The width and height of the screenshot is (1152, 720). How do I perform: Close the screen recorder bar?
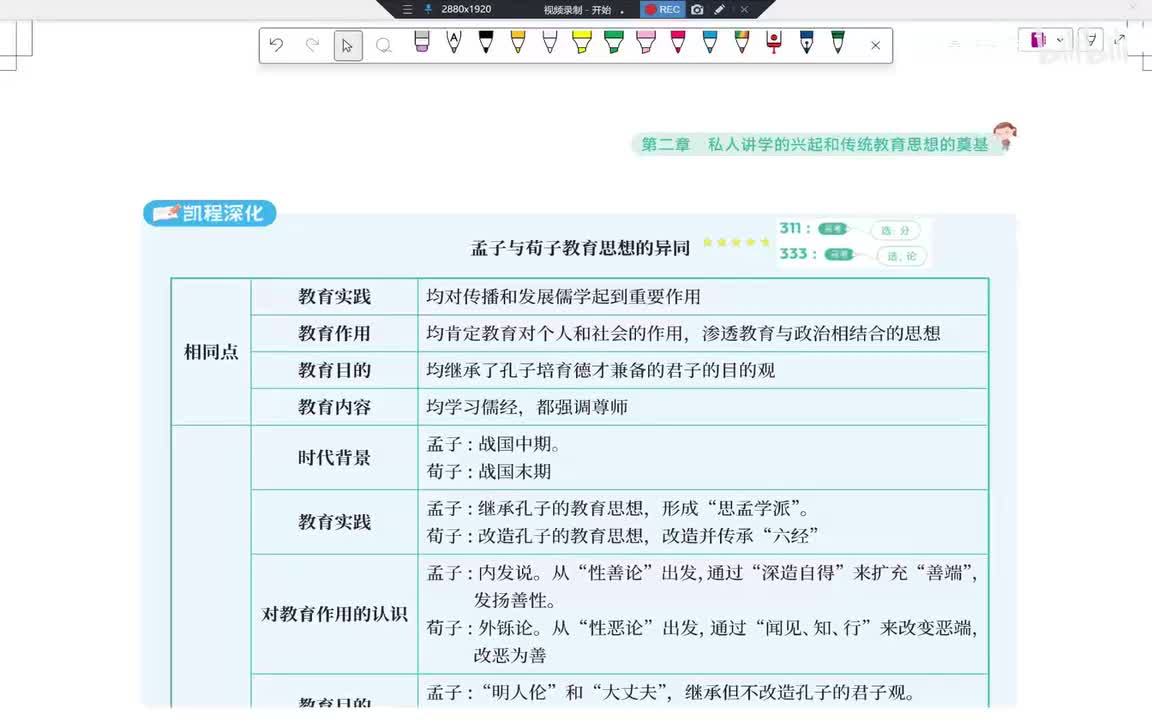pos(744,10)
